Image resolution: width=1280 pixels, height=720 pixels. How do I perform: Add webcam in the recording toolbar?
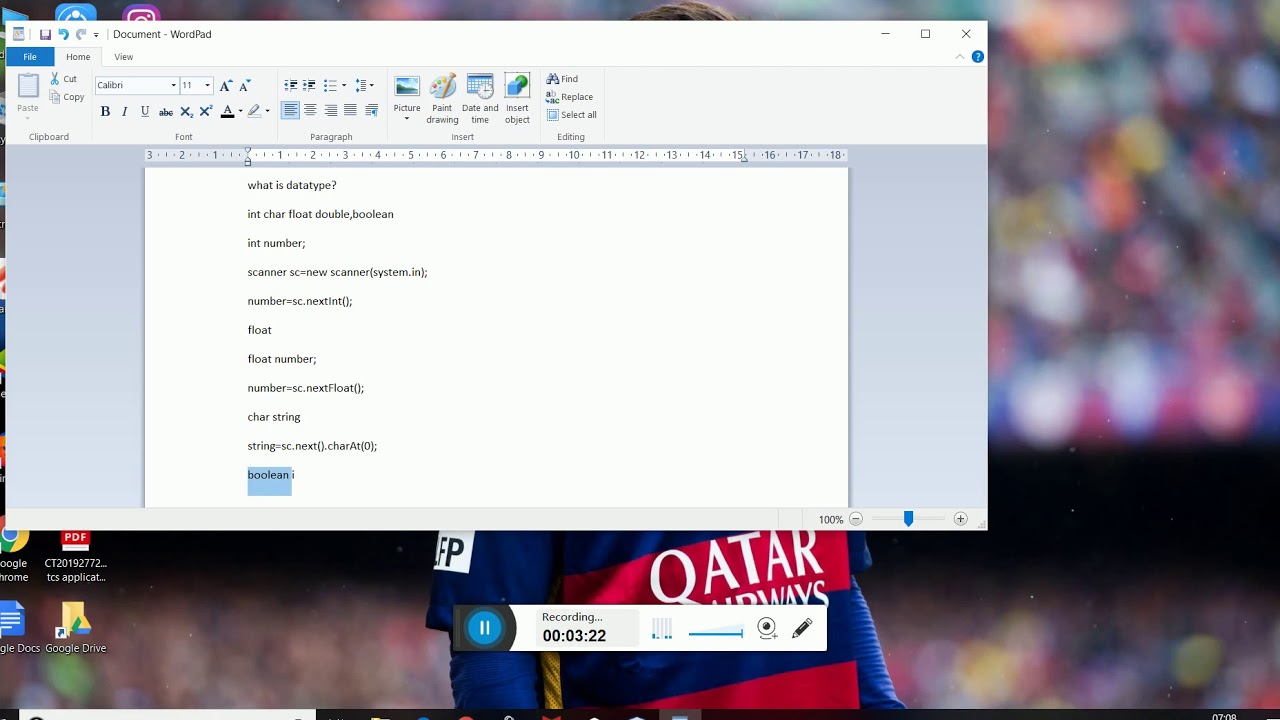pos(767,628)
